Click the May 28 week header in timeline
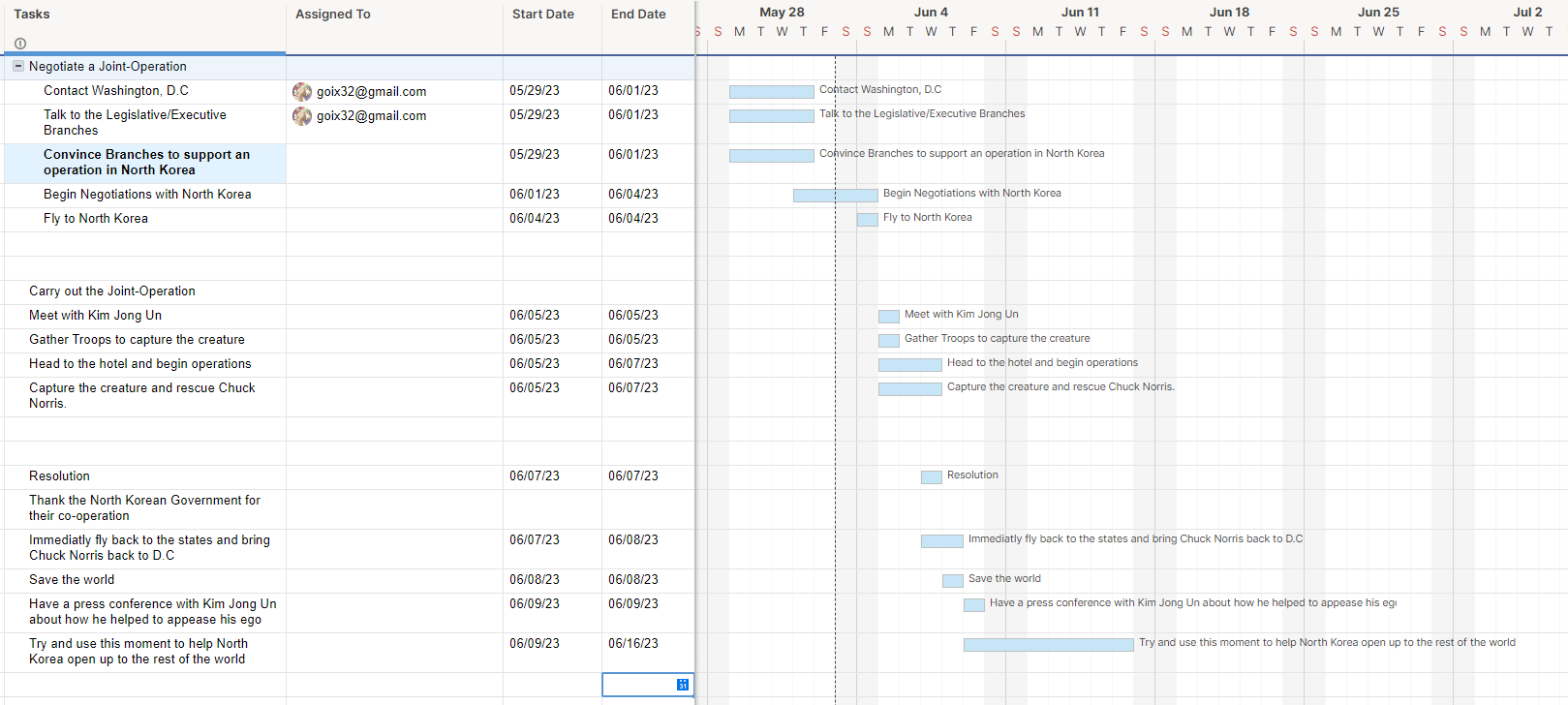This screenshot has width=1568, height=705. click(x=782, y=13)
